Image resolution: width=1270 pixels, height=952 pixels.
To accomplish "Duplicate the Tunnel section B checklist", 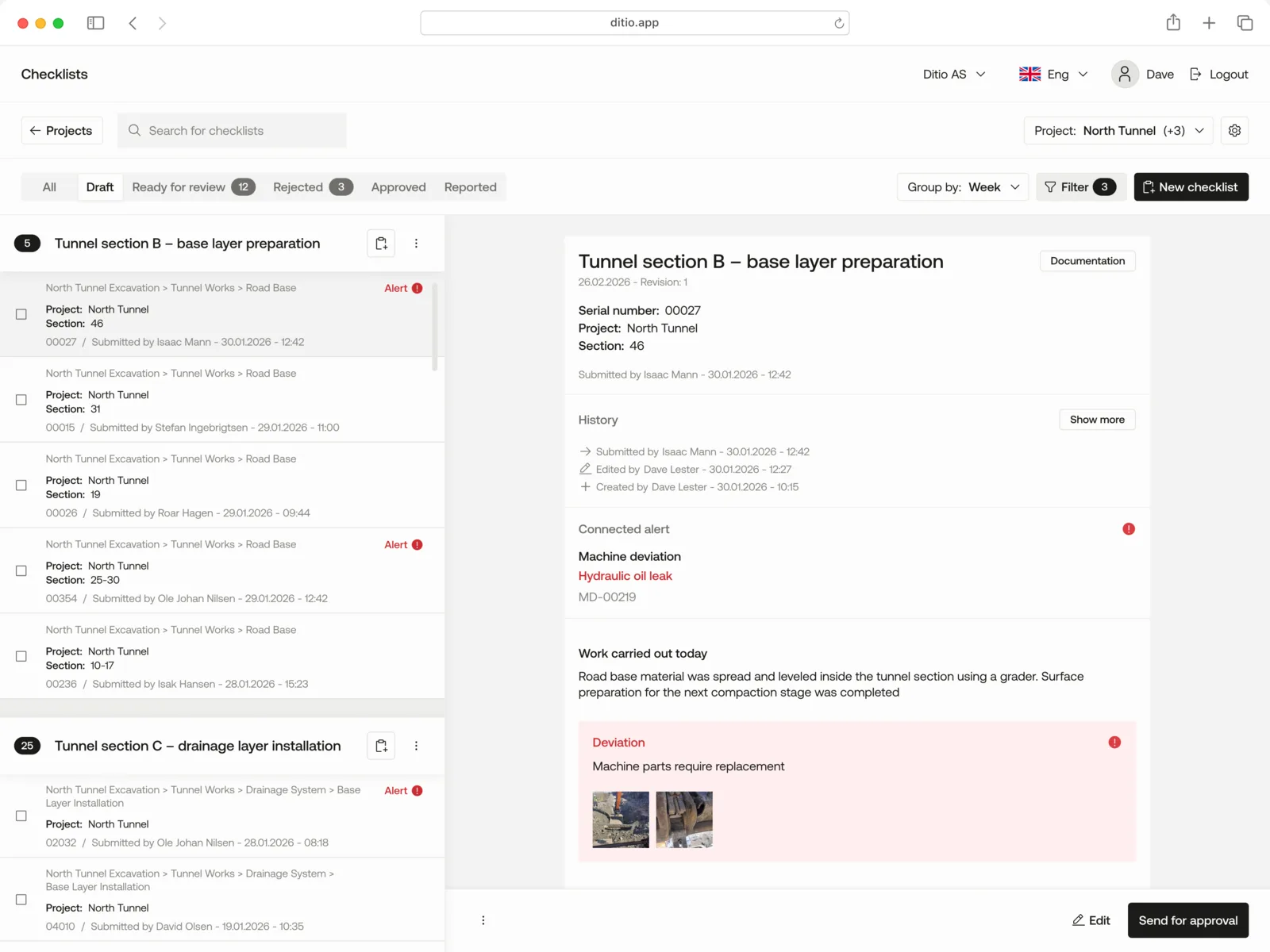I will (381, 243).
